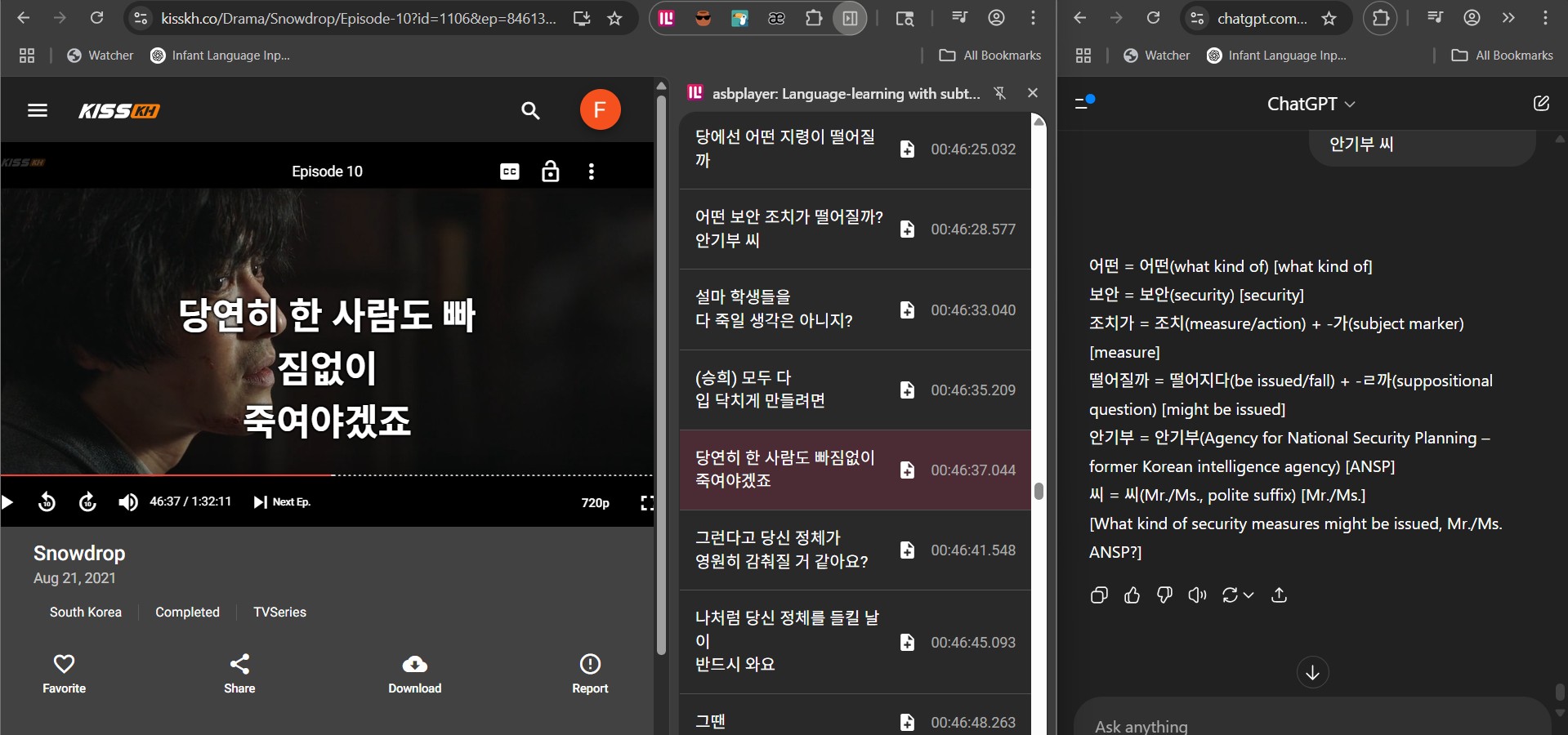Copy subtitle at 00:46:33.040
The width and height of the screenshot is (1568, 735).
coord(907,310)
